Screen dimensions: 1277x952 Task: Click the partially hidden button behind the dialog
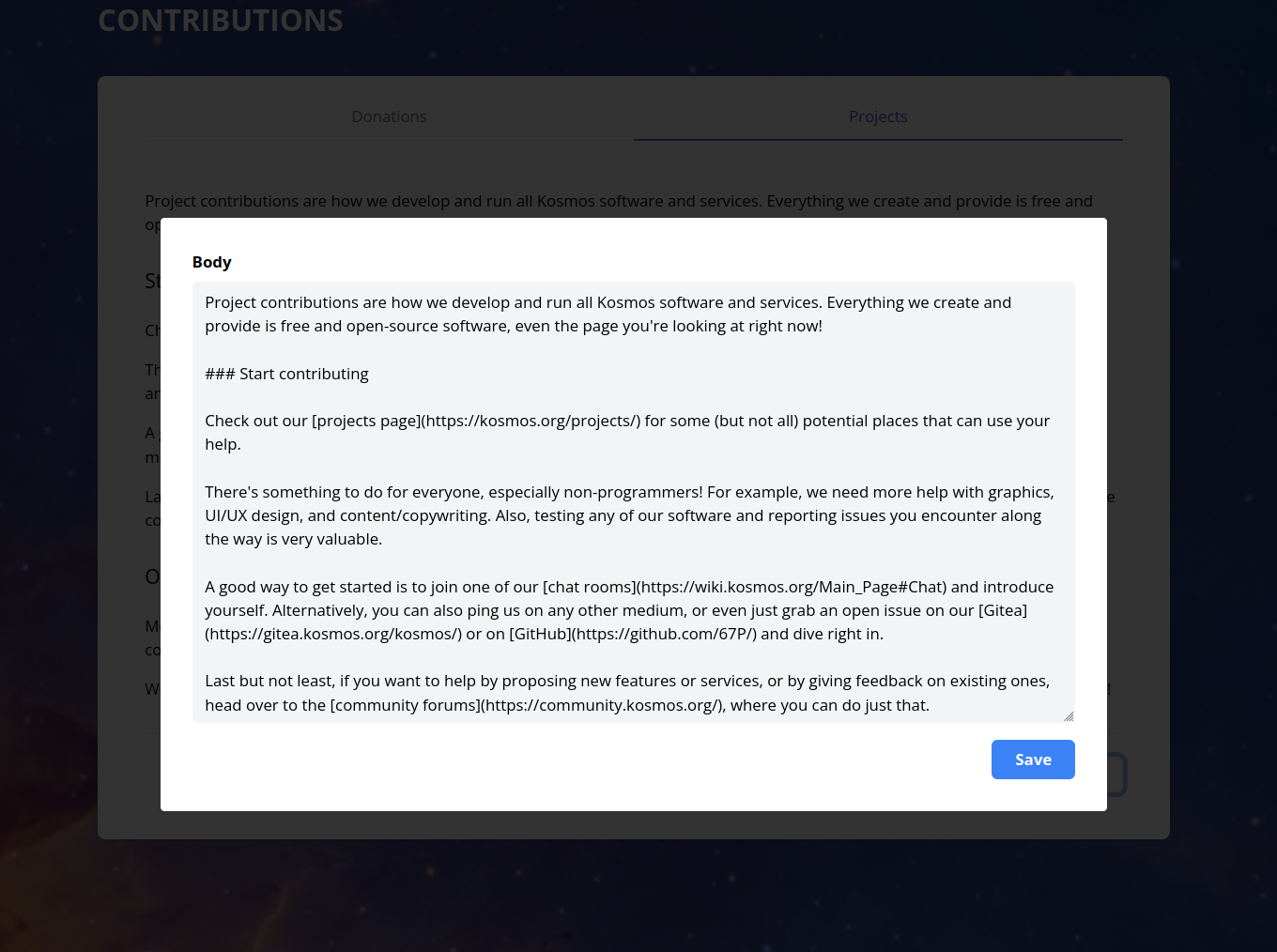click(x=1117, y=775)
